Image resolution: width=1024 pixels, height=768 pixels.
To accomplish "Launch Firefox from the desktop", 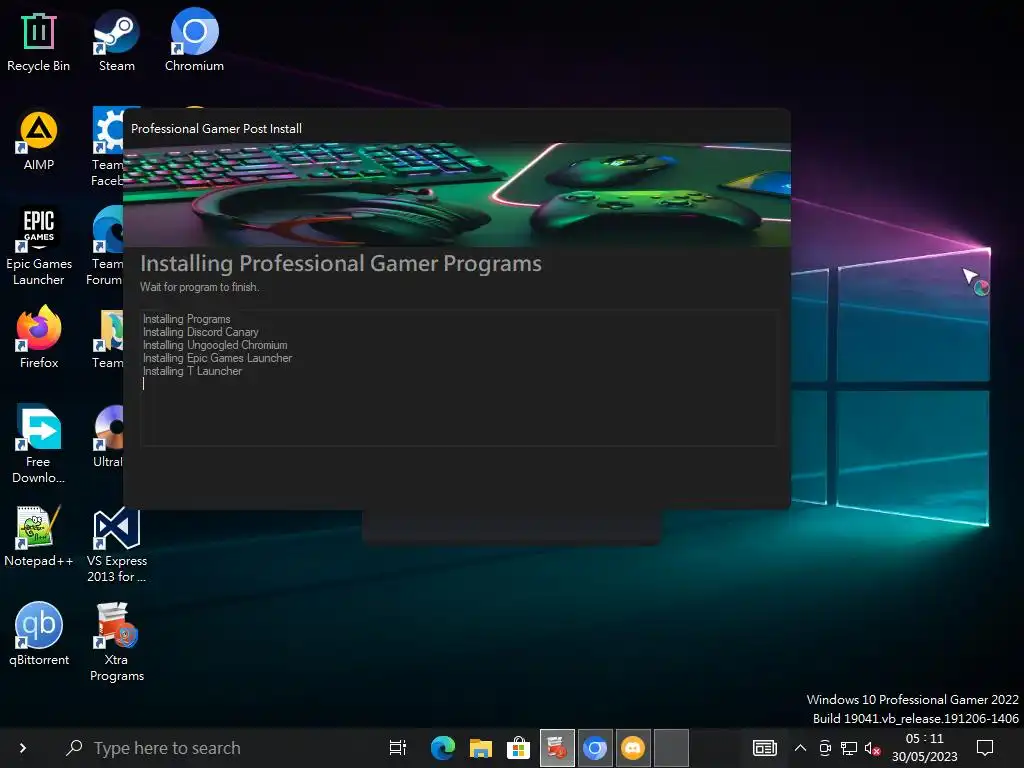I will pyautogui.click(x=39, y=338).
